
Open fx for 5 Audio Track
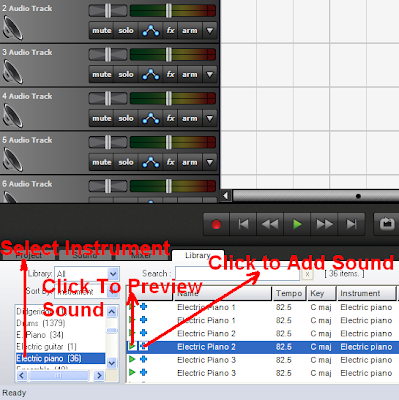coord(170,162)
